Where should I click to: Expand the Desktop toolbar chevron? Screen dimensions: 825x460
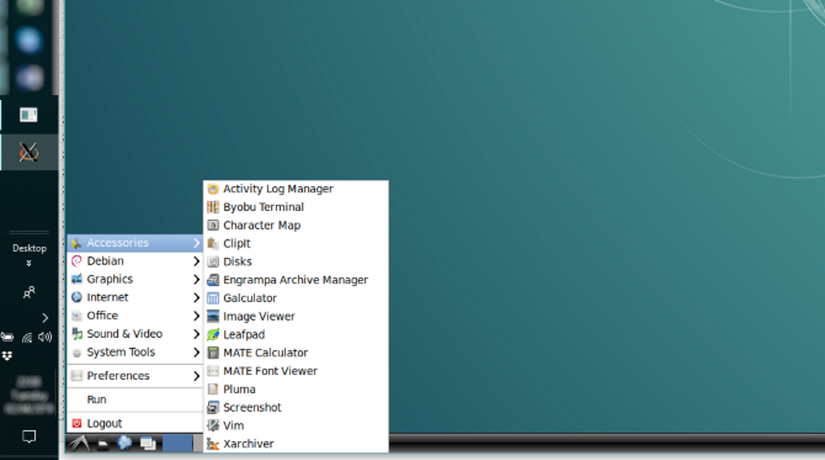point(29,263)
